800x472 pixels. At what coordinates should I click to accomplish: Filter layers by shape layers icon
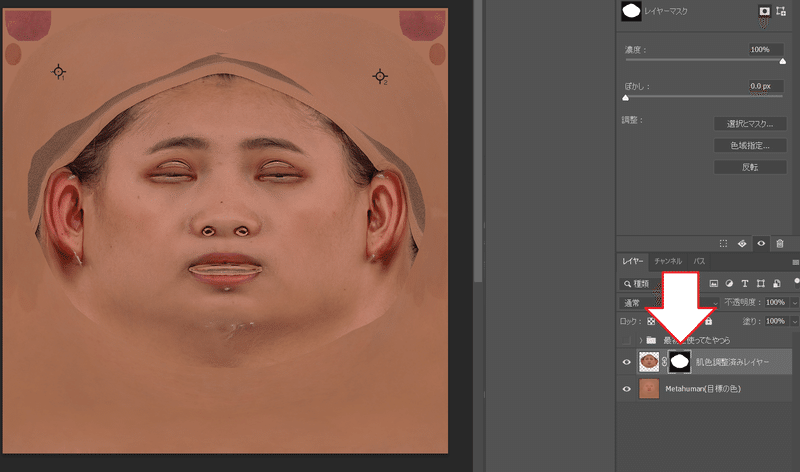[x=761, y=283]
